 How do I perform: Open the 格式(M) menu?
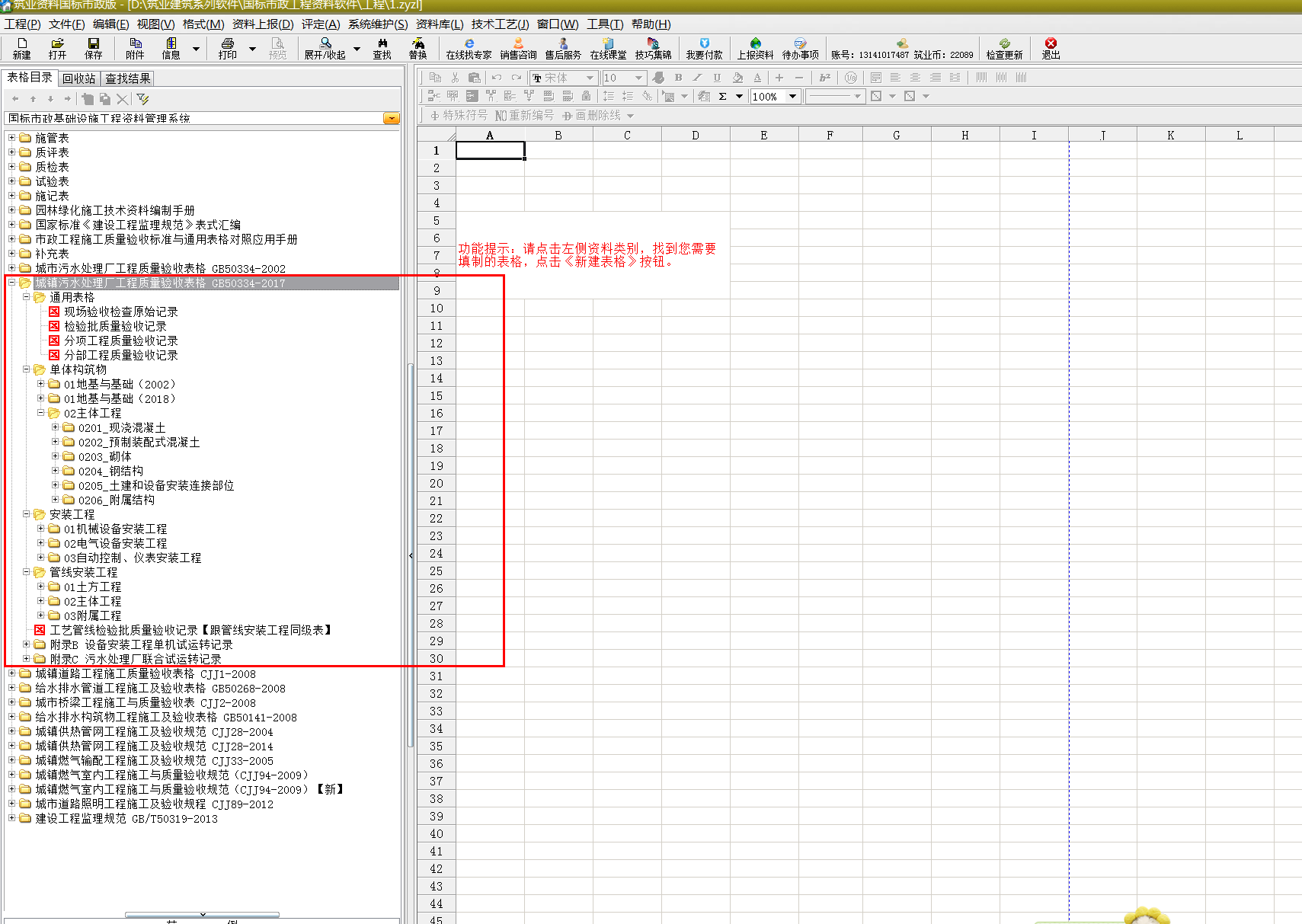(x=203, y=24)
